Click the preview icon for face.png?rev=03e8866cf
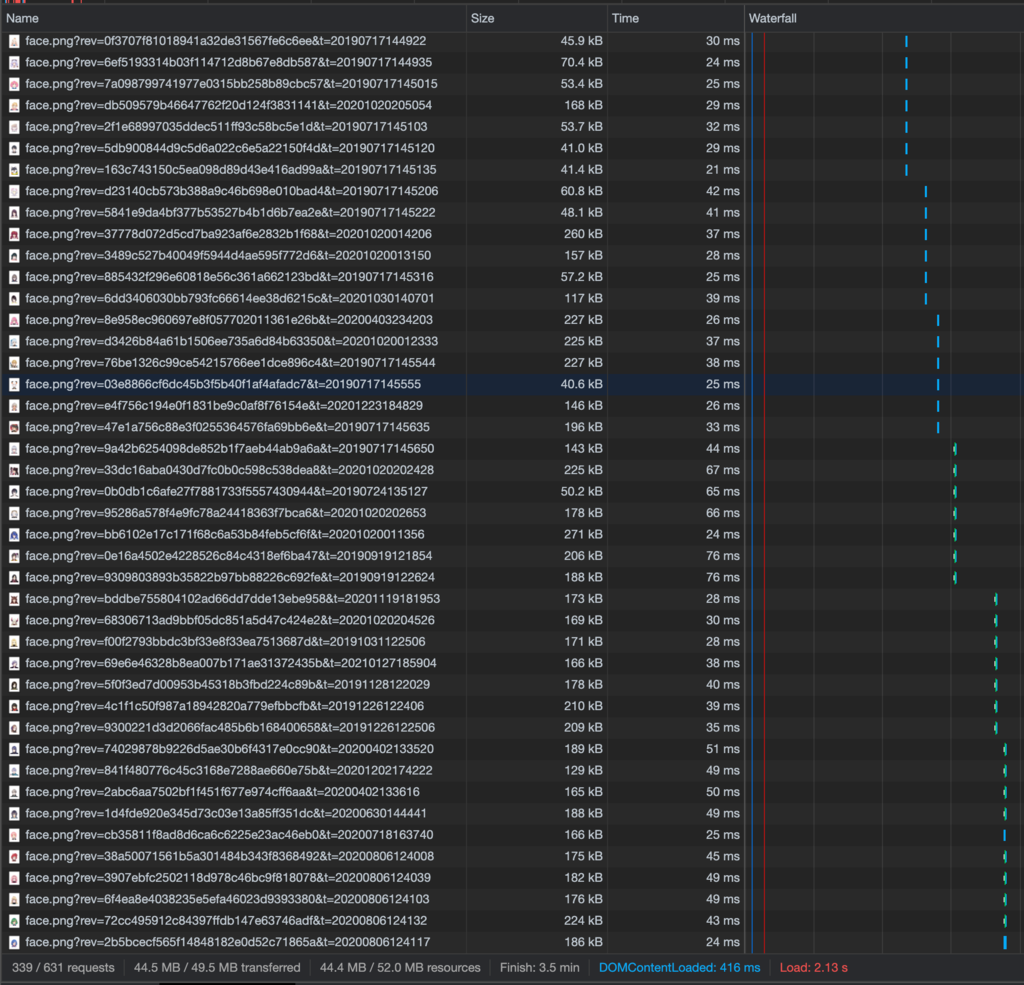The image size is (1024, 985). point(14,384)
